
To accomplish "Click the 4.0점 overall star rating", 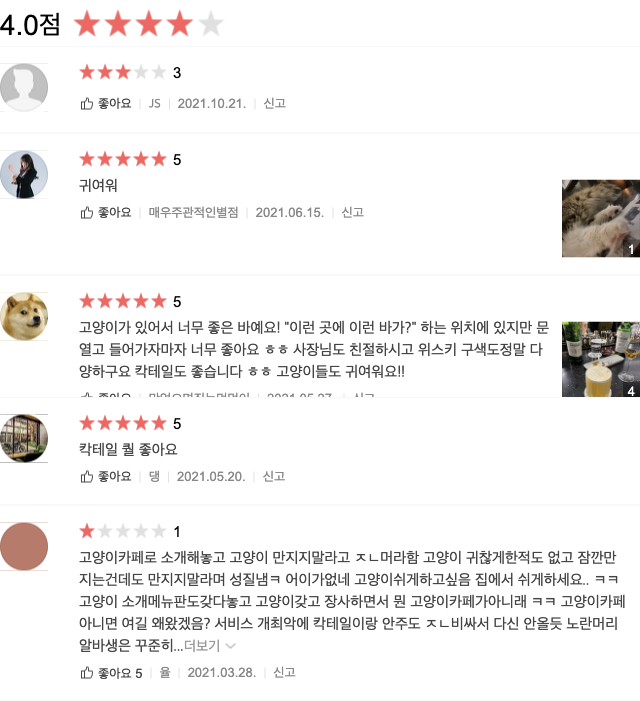I will pyautogui.click(x=148, y=24).
